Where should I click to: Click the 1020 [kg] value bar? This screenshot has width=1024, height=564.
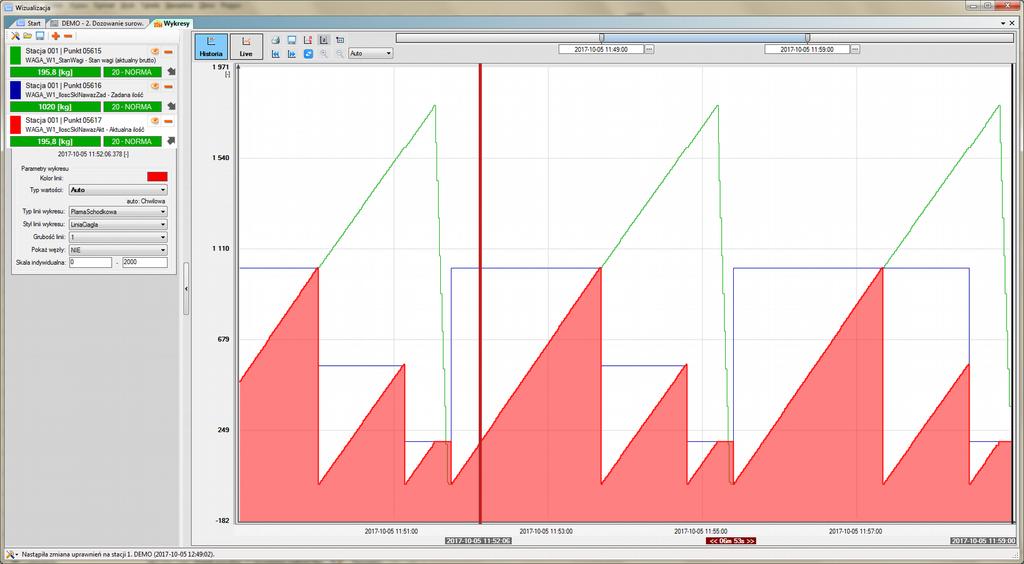56,106
